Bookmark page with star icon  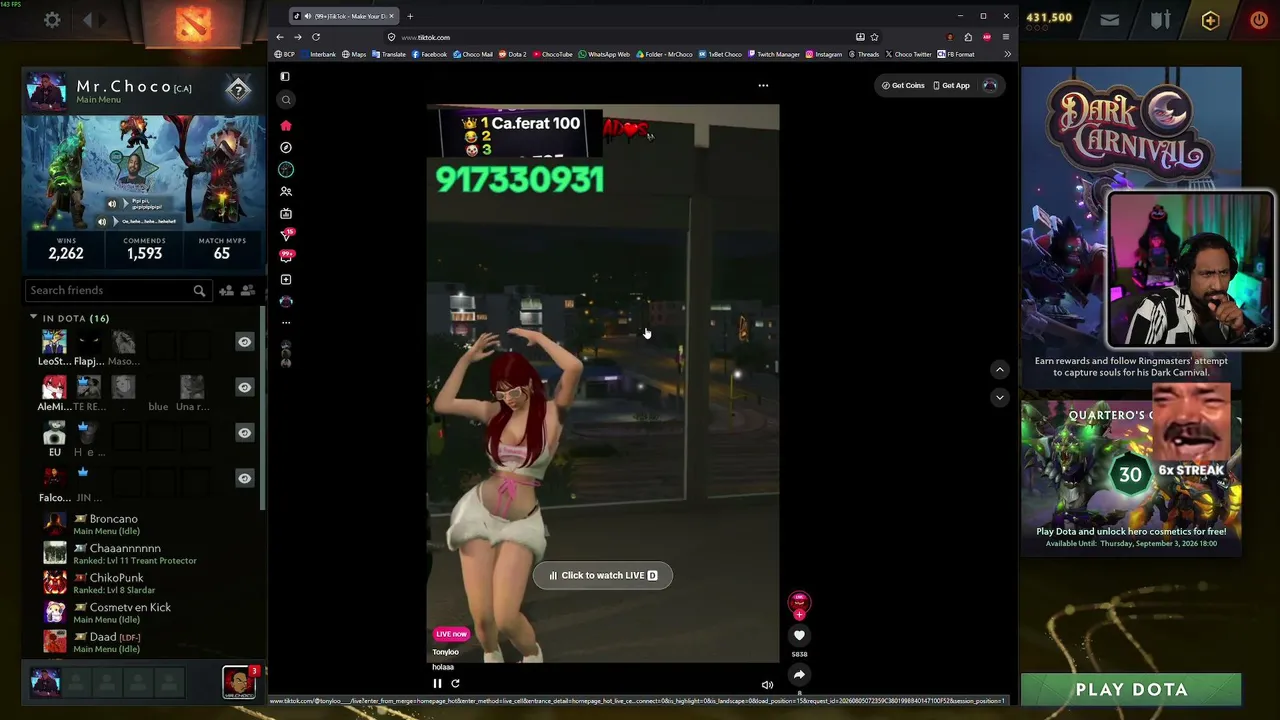[874, 37]
